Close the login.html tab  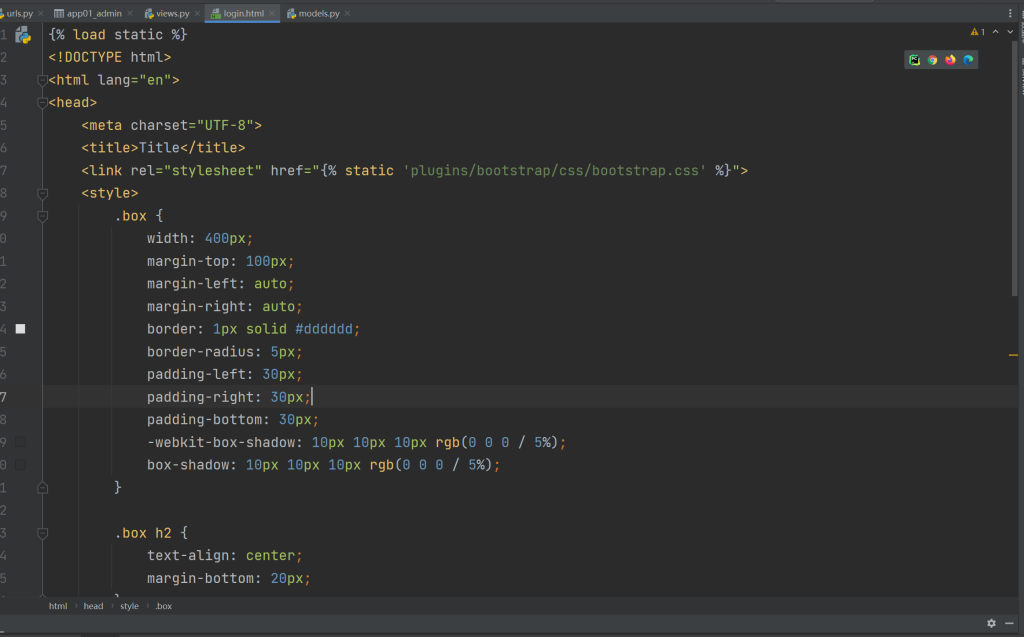(273, 14)
